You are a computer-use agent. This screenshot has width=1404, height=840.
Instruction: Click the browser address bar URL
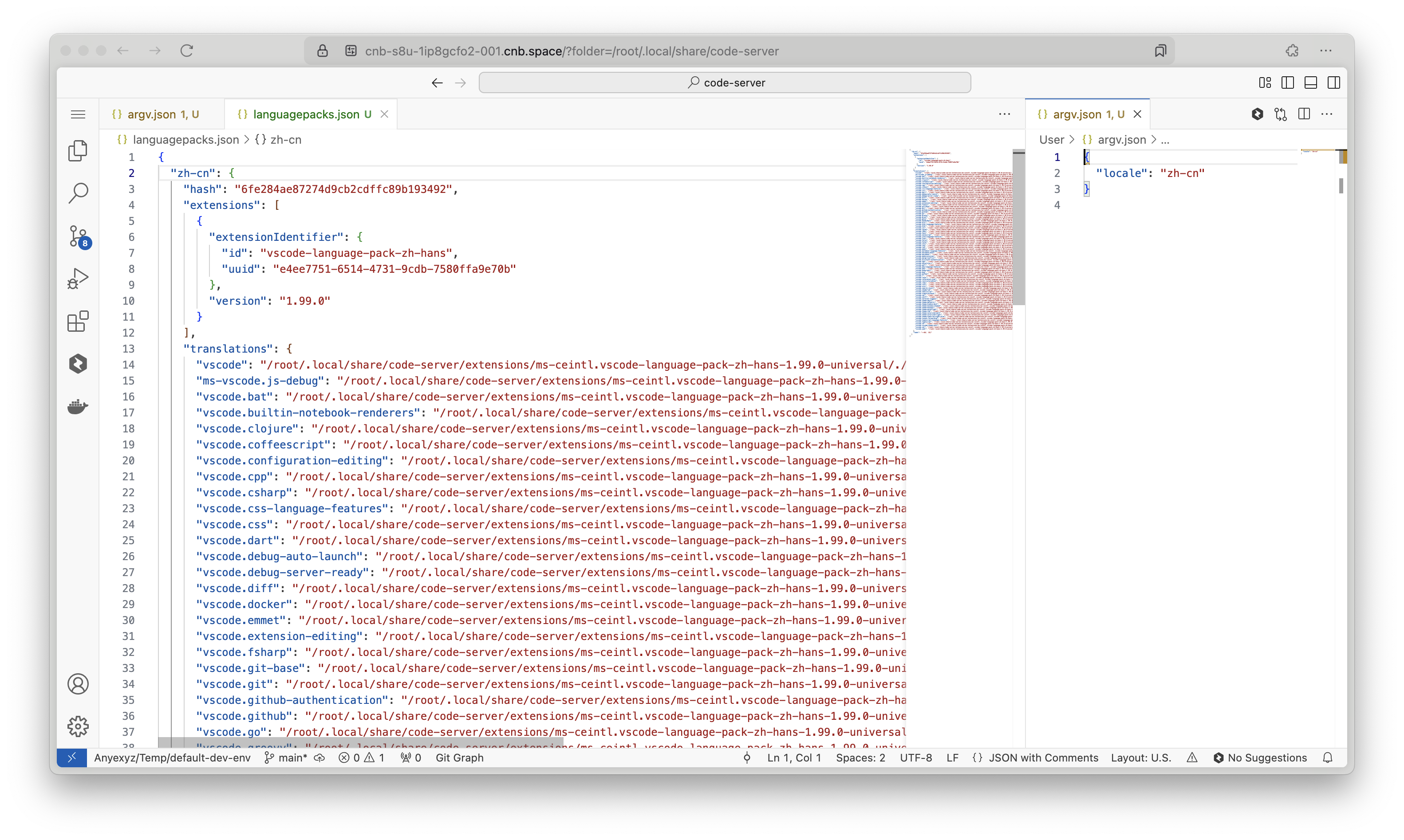pyautogui.click(x=572, y=51)
